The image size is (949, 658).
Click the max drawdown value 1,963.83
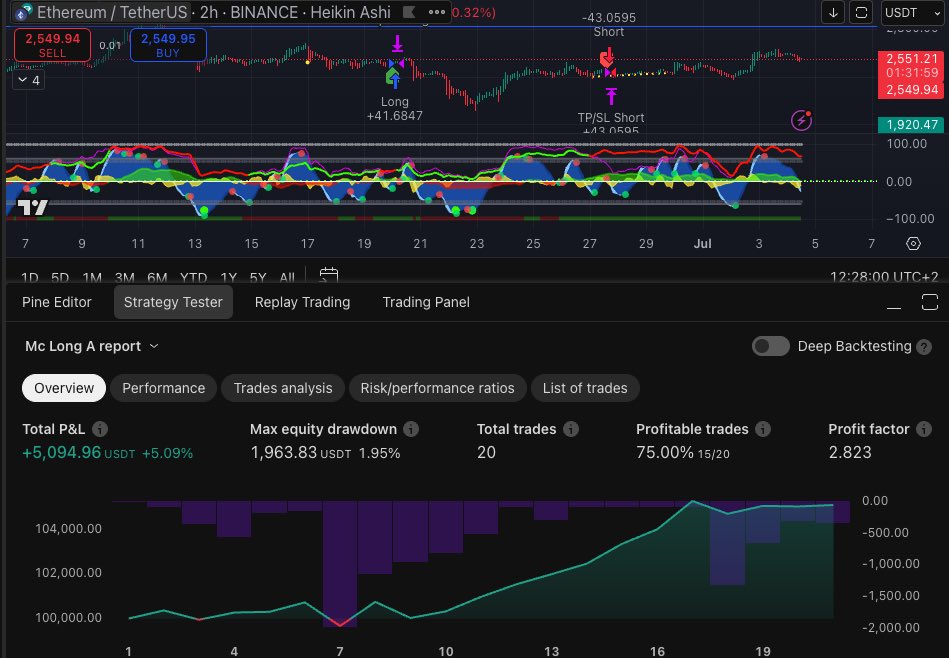tap(284, 452)
